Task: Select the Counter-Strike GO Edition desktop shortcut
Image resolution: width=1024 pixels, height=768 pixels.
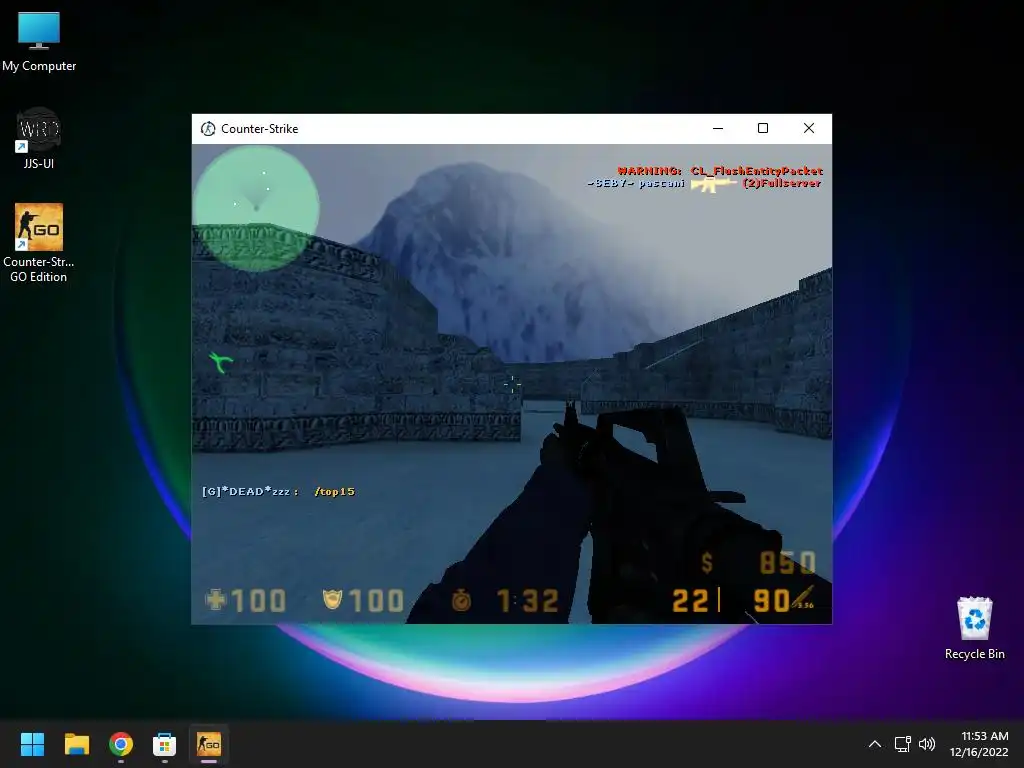Action: coord(39,243)
